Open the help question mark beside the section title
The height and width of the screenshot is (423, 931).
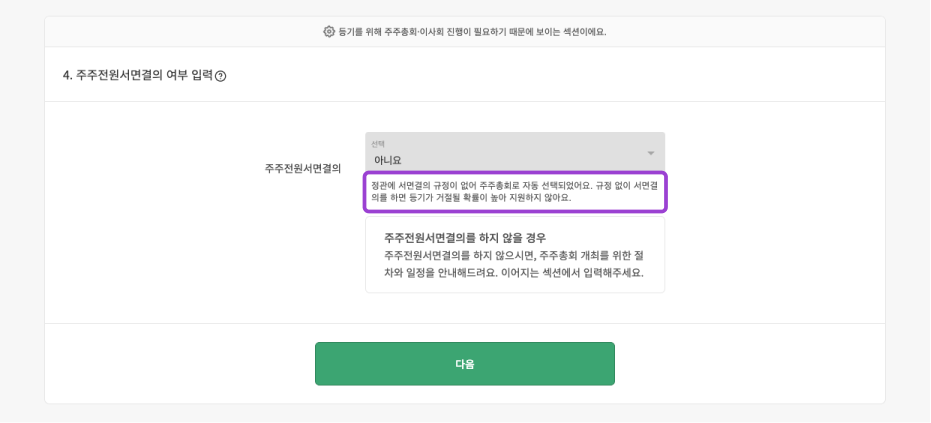pos(220,76)
